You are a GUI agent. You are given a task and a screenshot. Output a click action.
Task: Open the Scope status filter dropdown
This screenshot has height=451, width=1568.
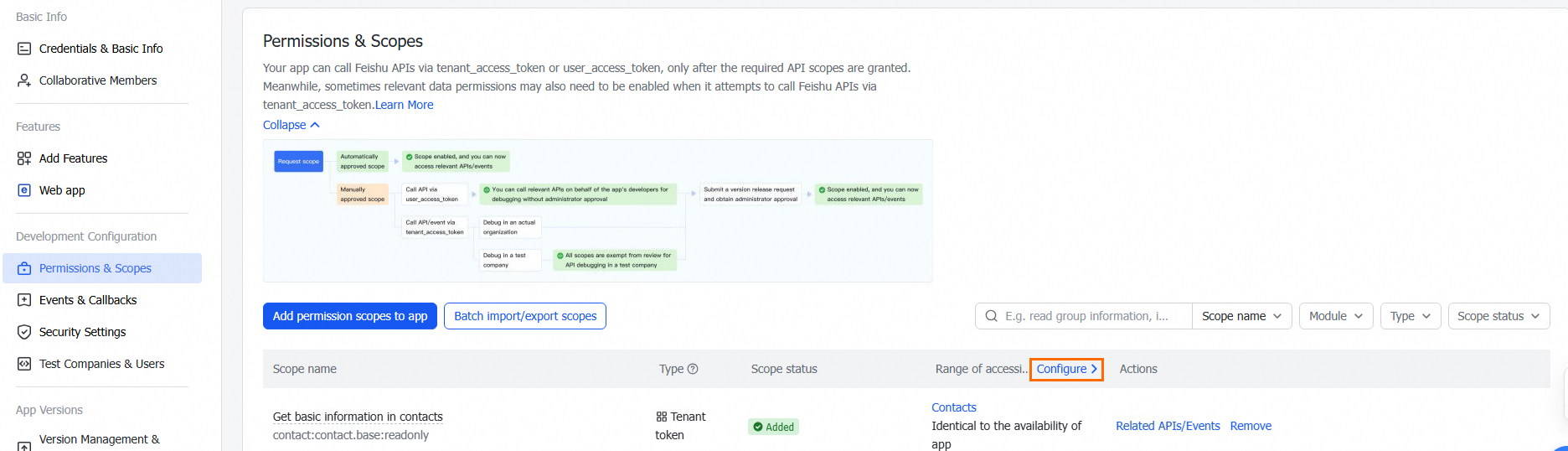click(x=1498, y=316)
